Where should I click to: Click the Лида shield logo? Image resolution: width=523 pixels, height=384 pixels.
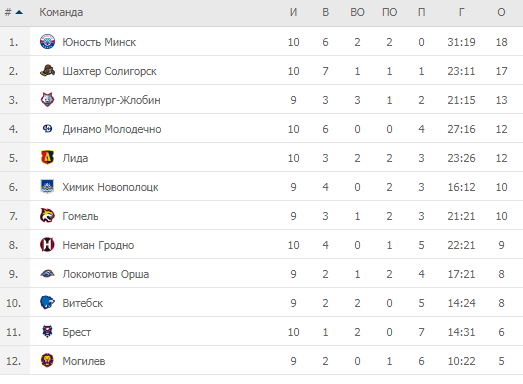point(47,157)
